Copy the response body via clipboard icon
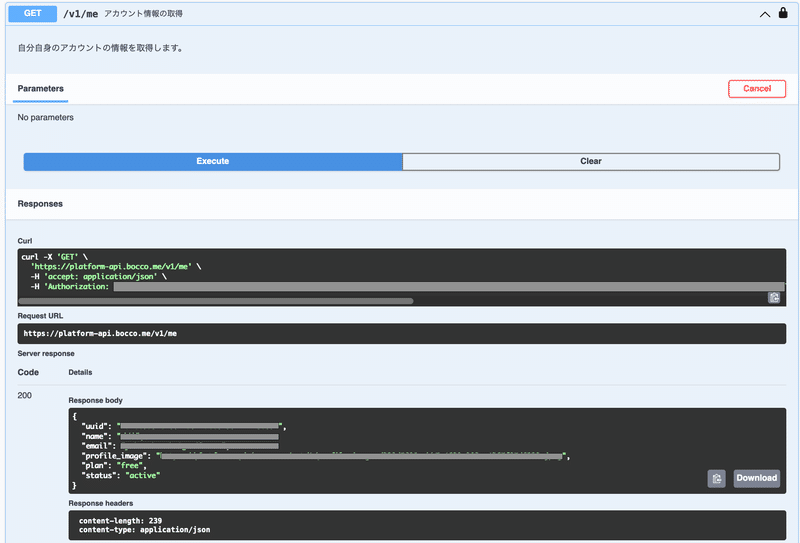 716,478
